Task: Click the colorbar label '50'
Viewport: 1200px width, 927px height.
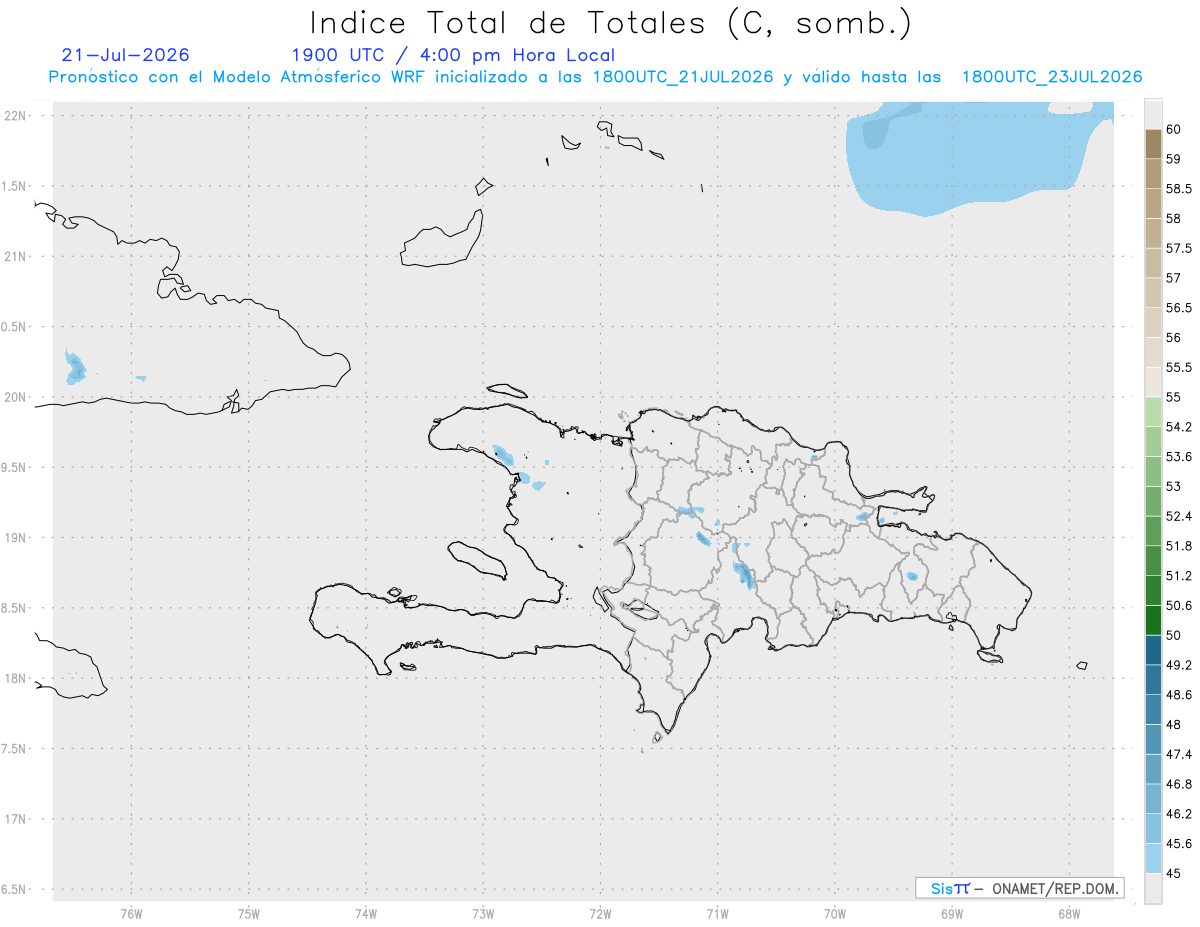Action: [x=1174, y=635]
